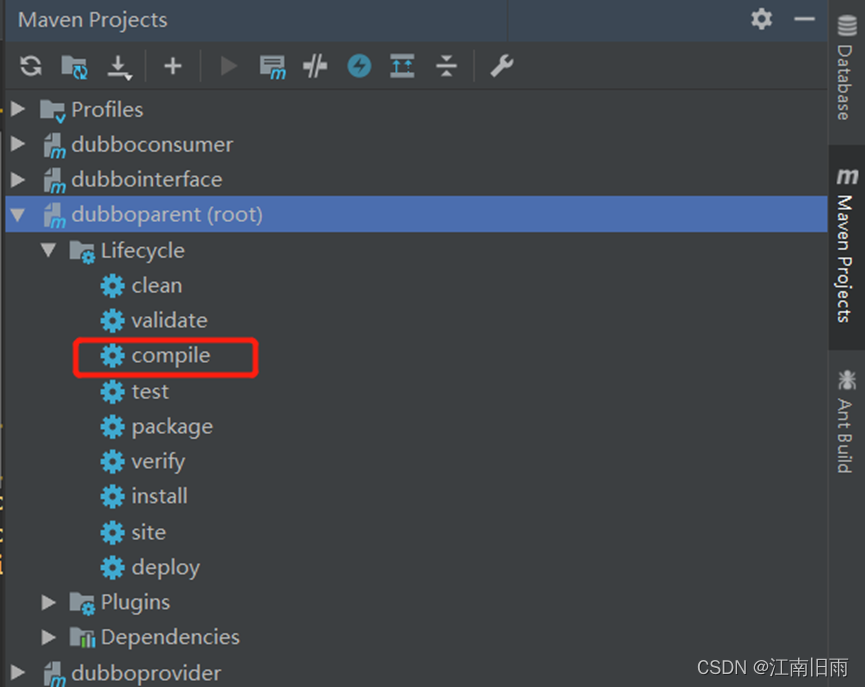The width and height of the screenshot is (865, 687).
Task: Click chart folder icon beside Dependencies
Action: (82, 638)
